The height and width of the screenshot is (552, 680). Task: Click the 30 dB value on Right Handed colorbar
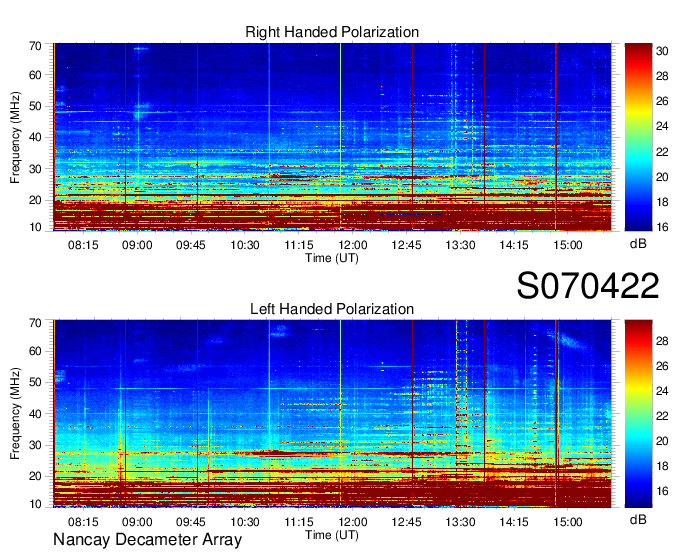pyautogui.click(x=662, y=51)
